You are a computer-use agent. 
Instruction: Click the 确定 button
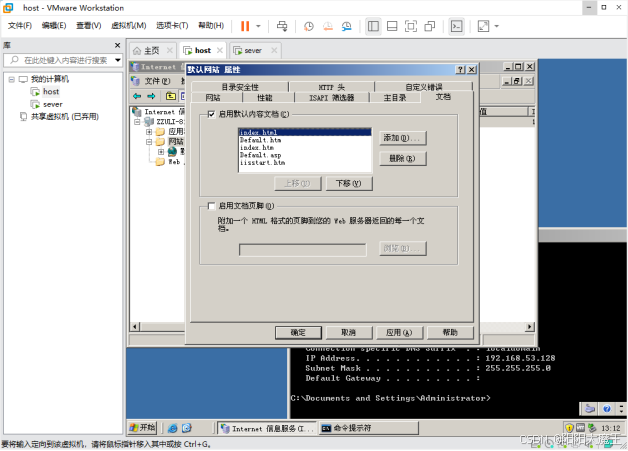coord(298,332)
